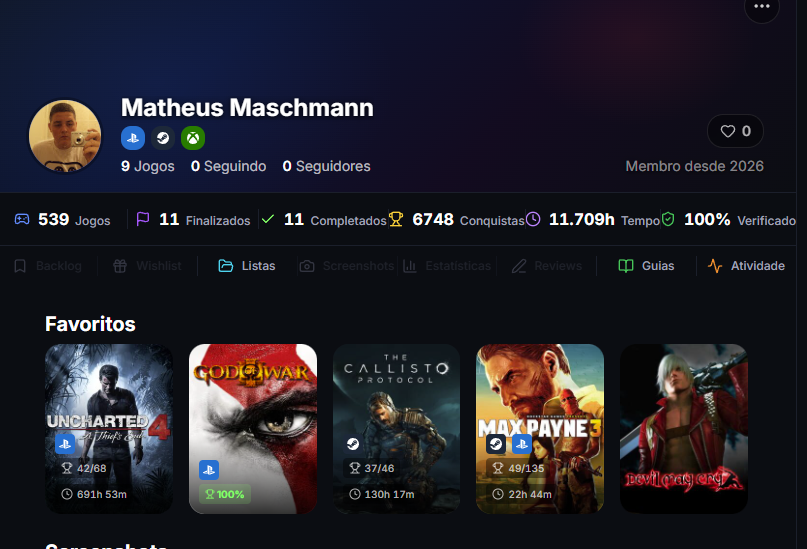The height and width of the screenshot is (549, 807).
Task: Select the 539 Jogos stat
Action: click(x=62, y=220)
